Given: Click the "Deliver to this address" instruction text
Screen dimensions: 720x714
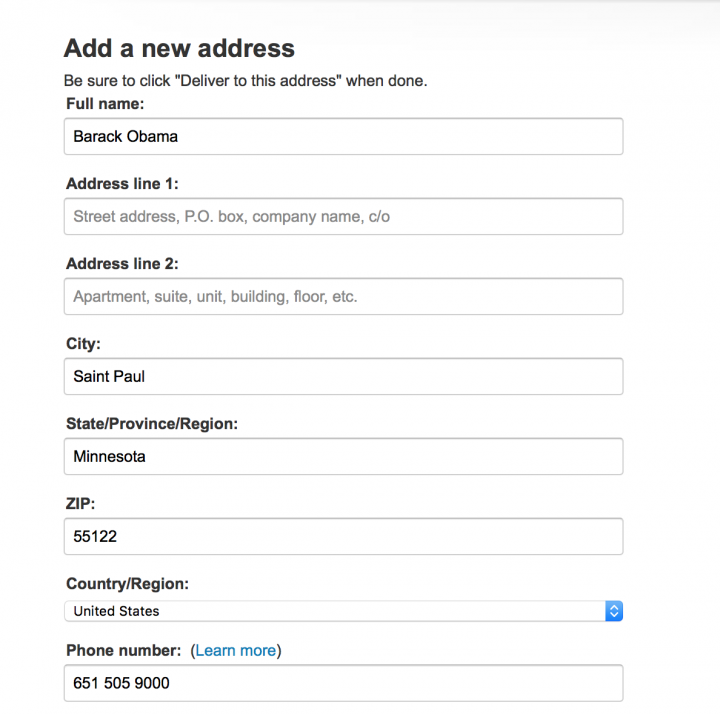Looking at the screenshot, I should [x=245, y=80].
